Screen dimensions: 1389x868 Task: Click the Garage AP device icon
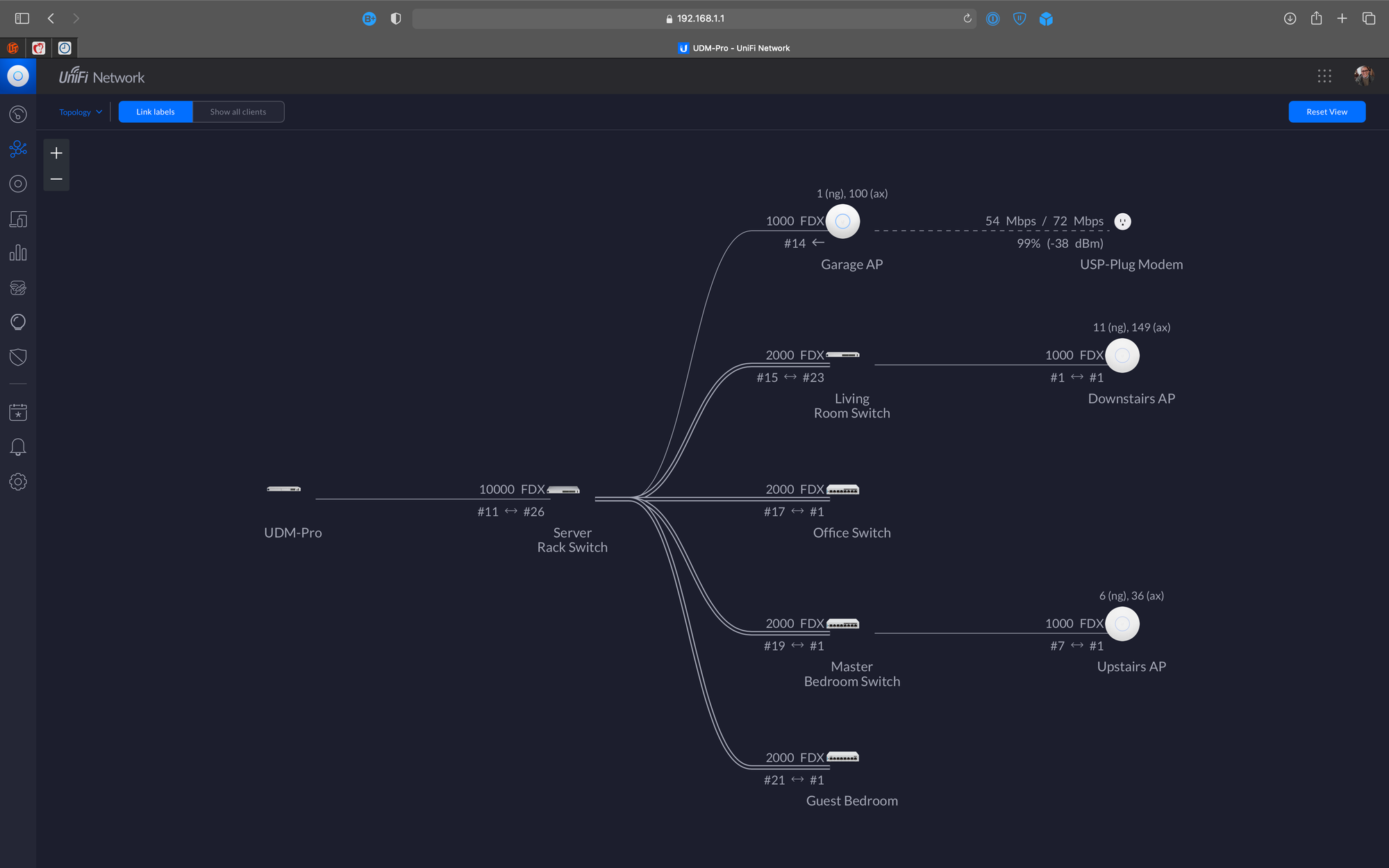842,222
